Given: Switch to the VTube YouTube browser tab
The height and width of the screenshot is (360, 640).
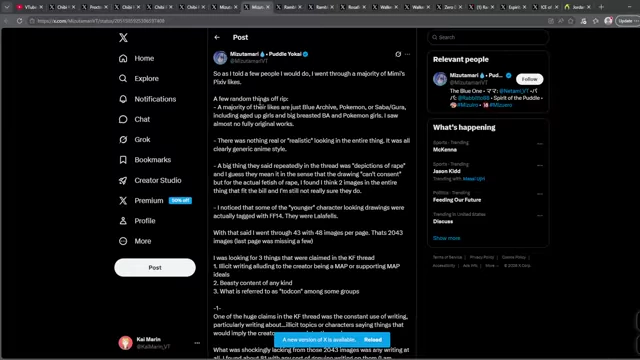Looking at the screenshot, I should (x=30, y=7).
